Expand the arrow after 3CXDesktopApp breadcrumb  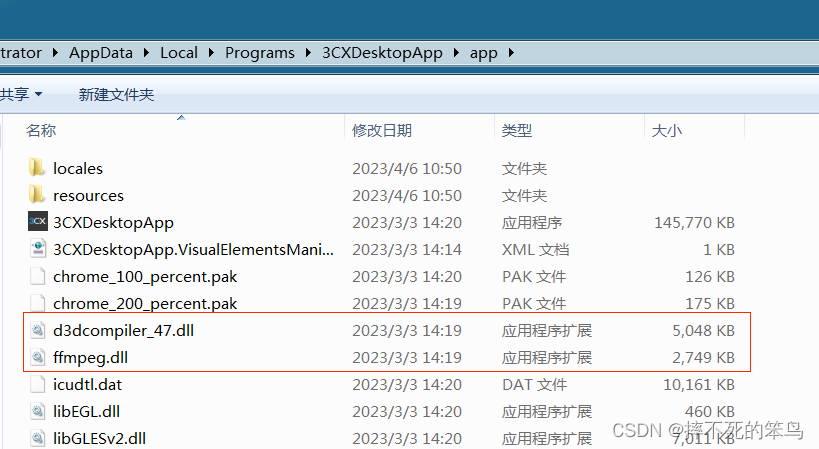(457, 53)
